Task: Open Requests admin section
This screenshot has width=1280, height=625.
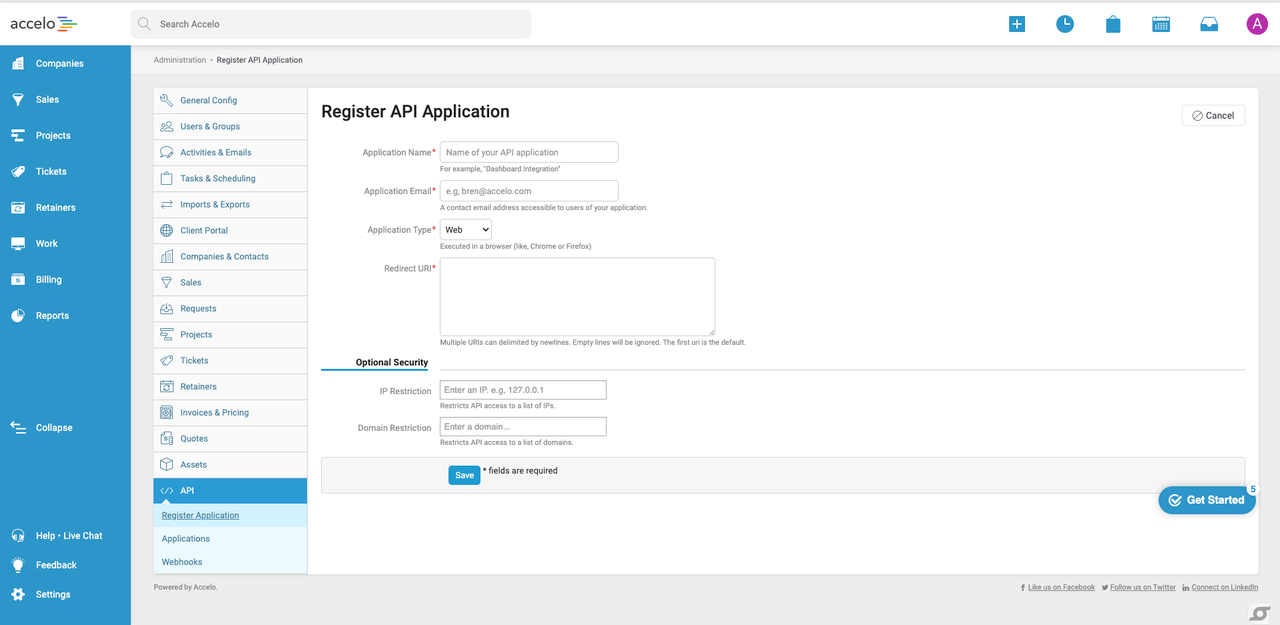Action: (x=230, y=308)
